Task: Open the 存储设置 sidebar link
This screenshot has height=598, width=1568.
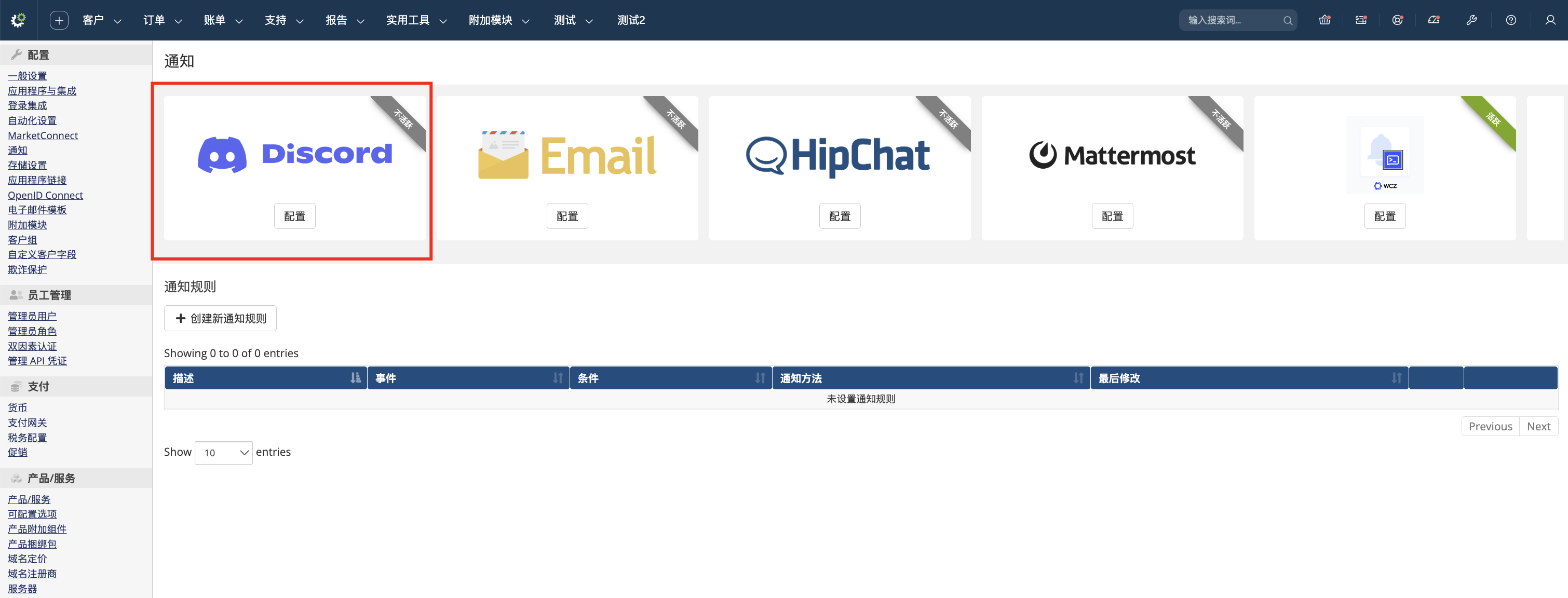Action: tap(28, 166)
